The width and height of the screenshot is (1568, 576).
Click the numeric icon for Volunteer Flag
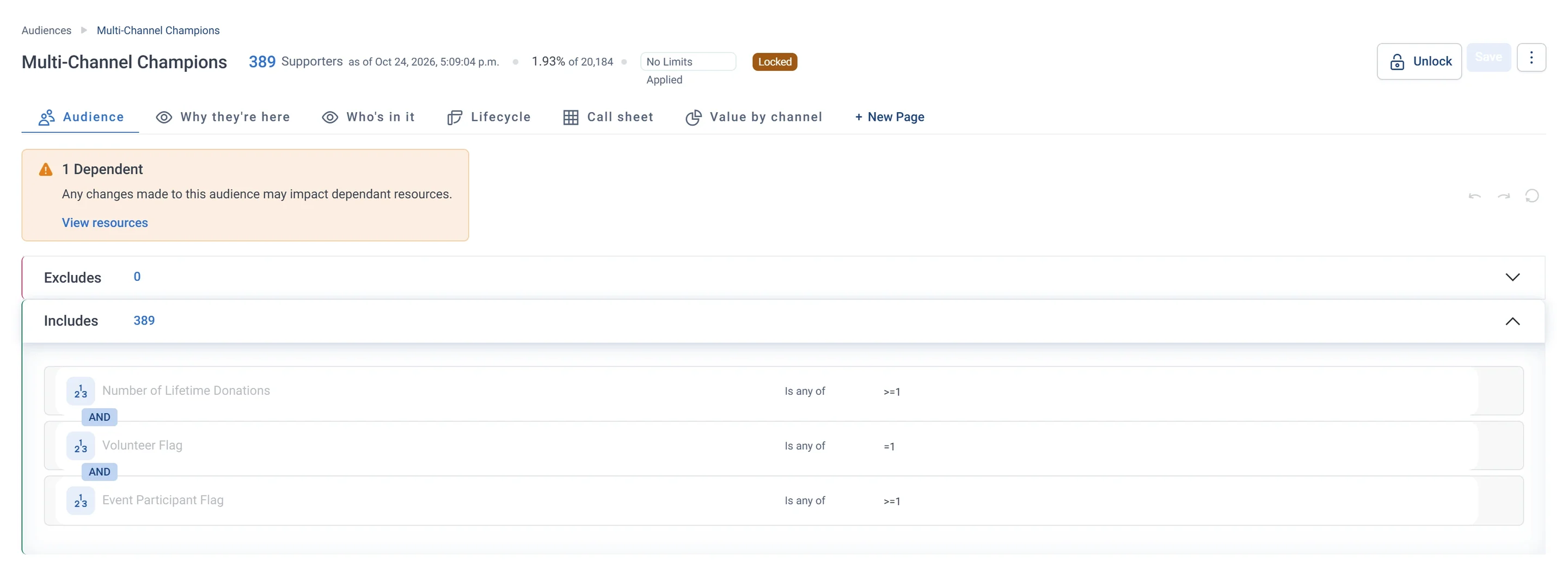point(81,446)
